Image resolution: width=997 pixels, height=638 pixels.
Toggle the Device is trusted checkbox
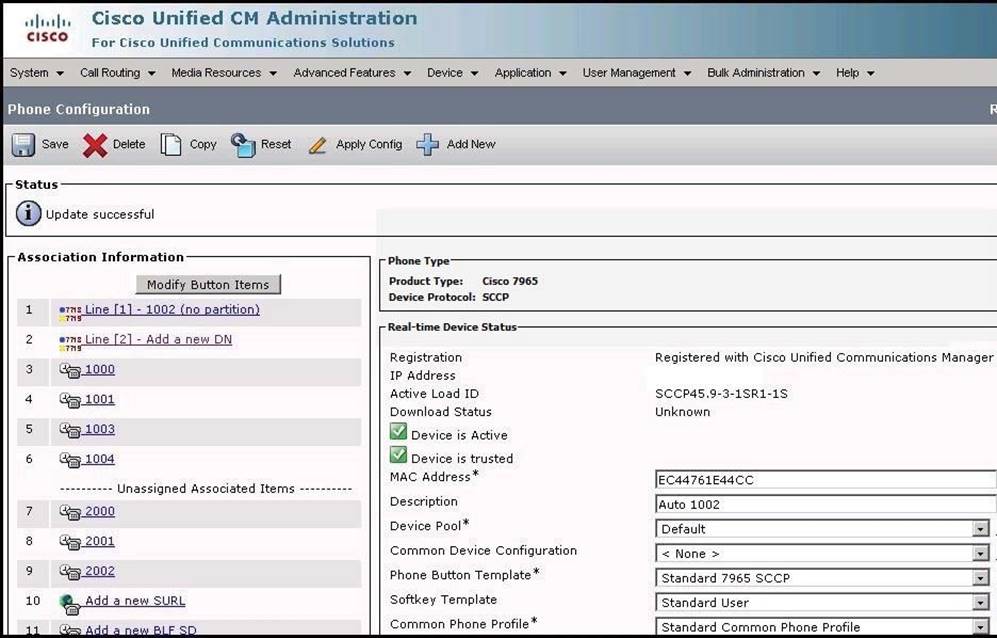coord(398,456)
